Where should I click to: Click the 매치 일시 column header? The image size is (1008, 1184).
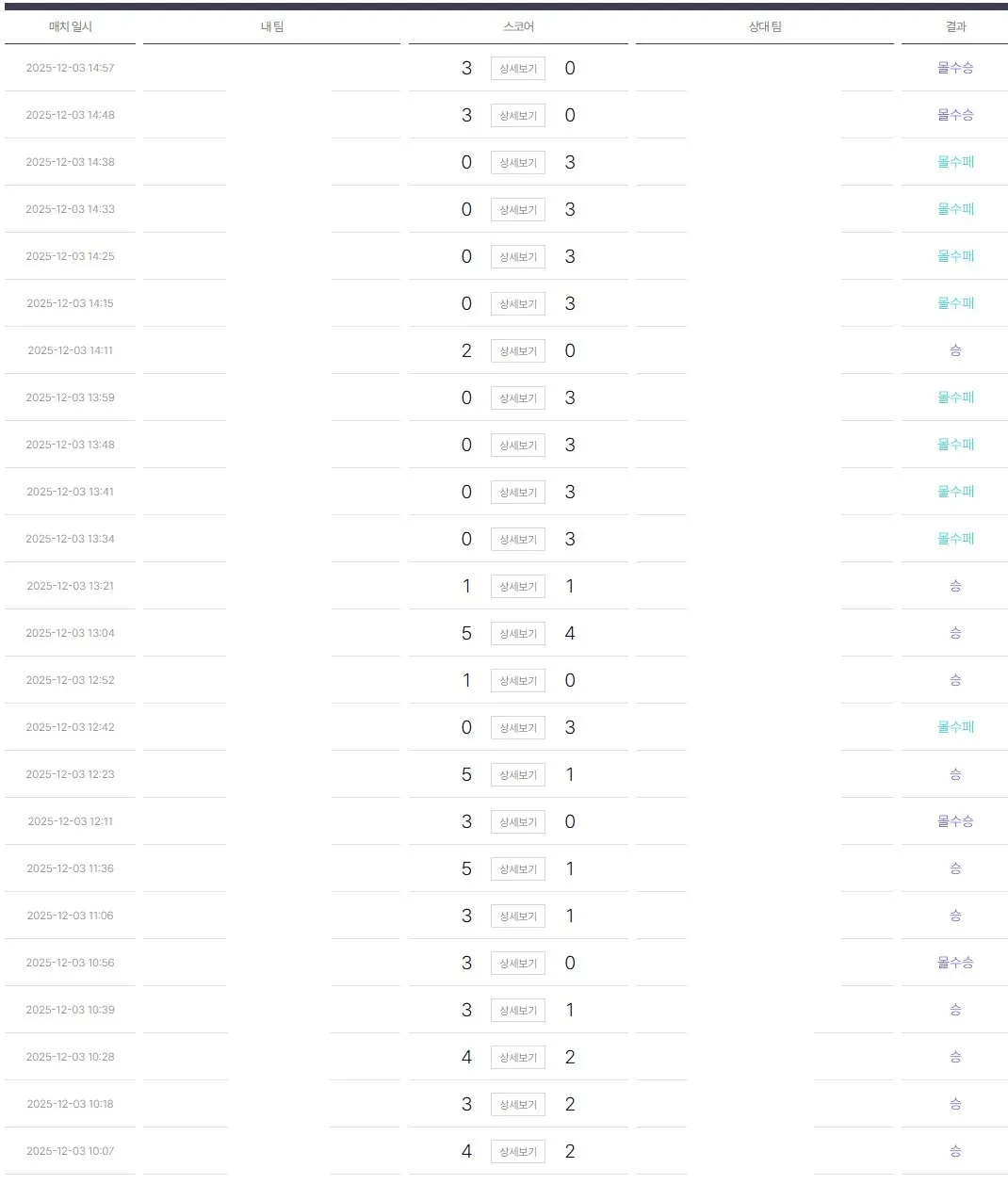pos(71,27)
